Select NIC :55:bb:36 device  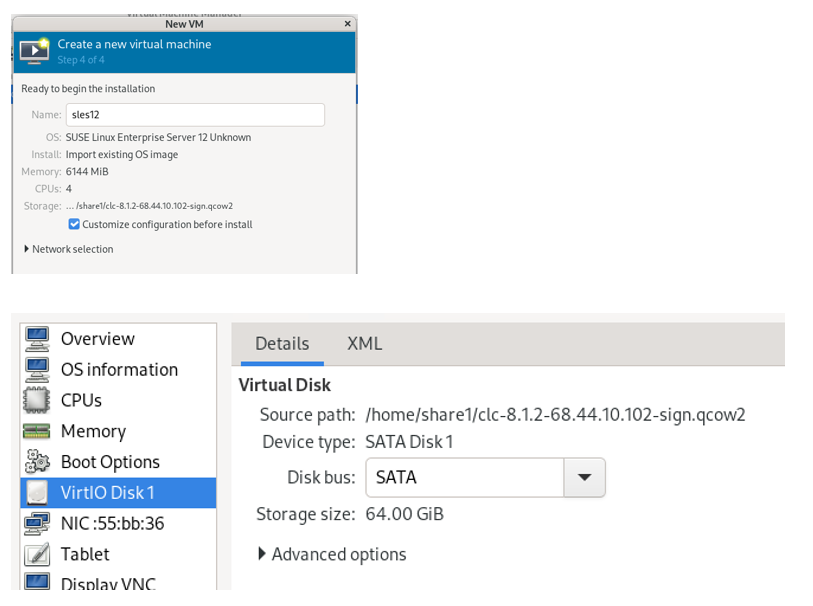pyautogui.click(x=110, y=523)
